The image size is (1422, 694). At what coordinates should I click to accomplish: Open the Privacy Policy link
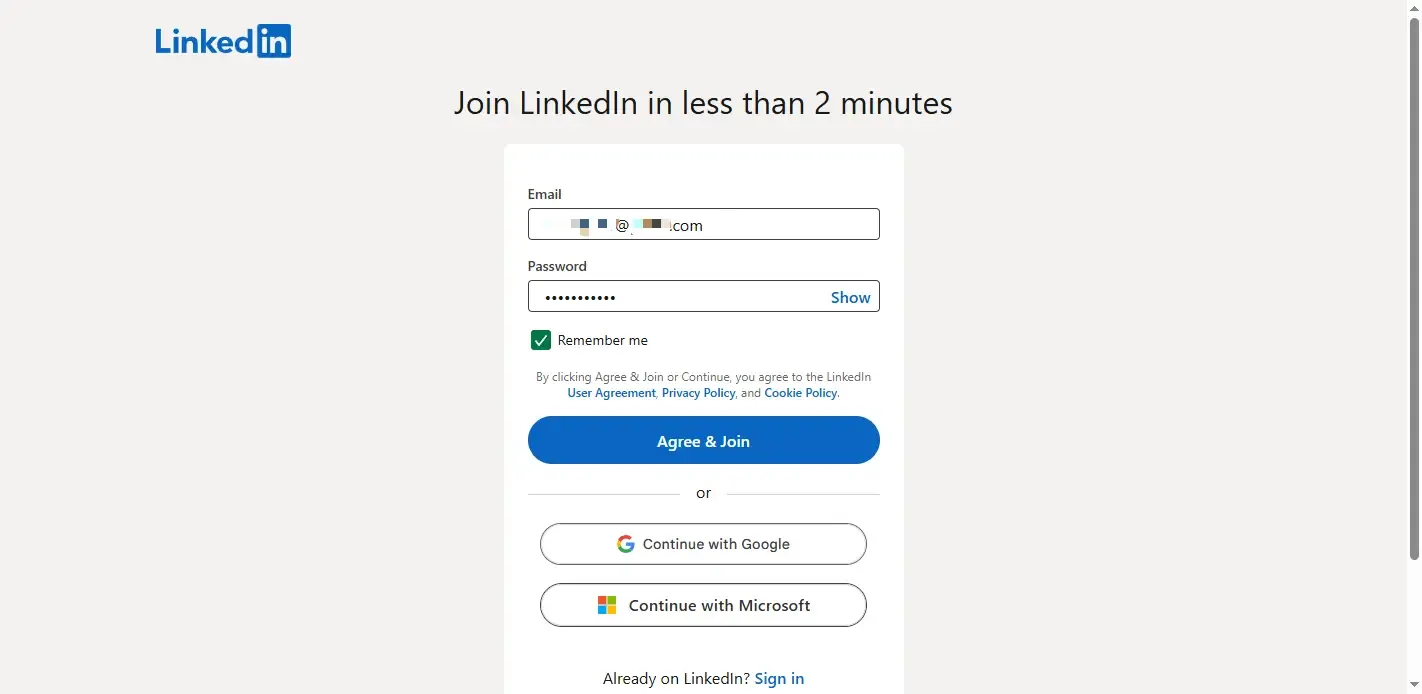[x=698, y=392]
